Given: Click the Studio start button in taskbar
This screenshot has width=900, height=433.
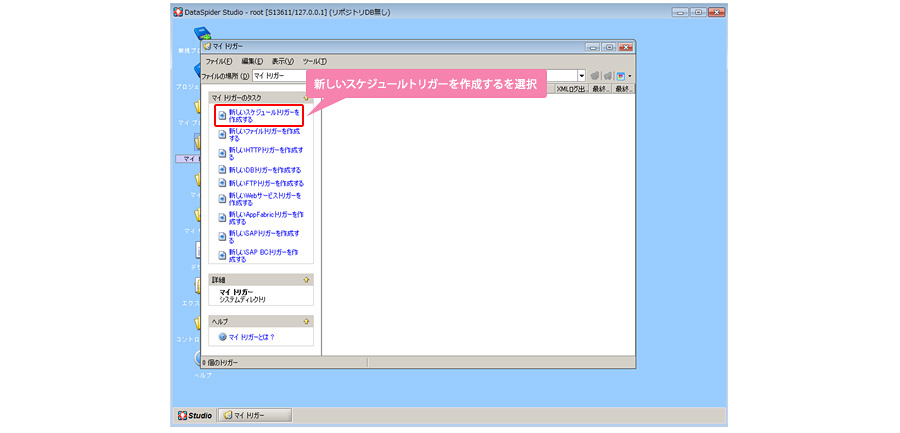Looking at the screenshot, I should 195,415.
